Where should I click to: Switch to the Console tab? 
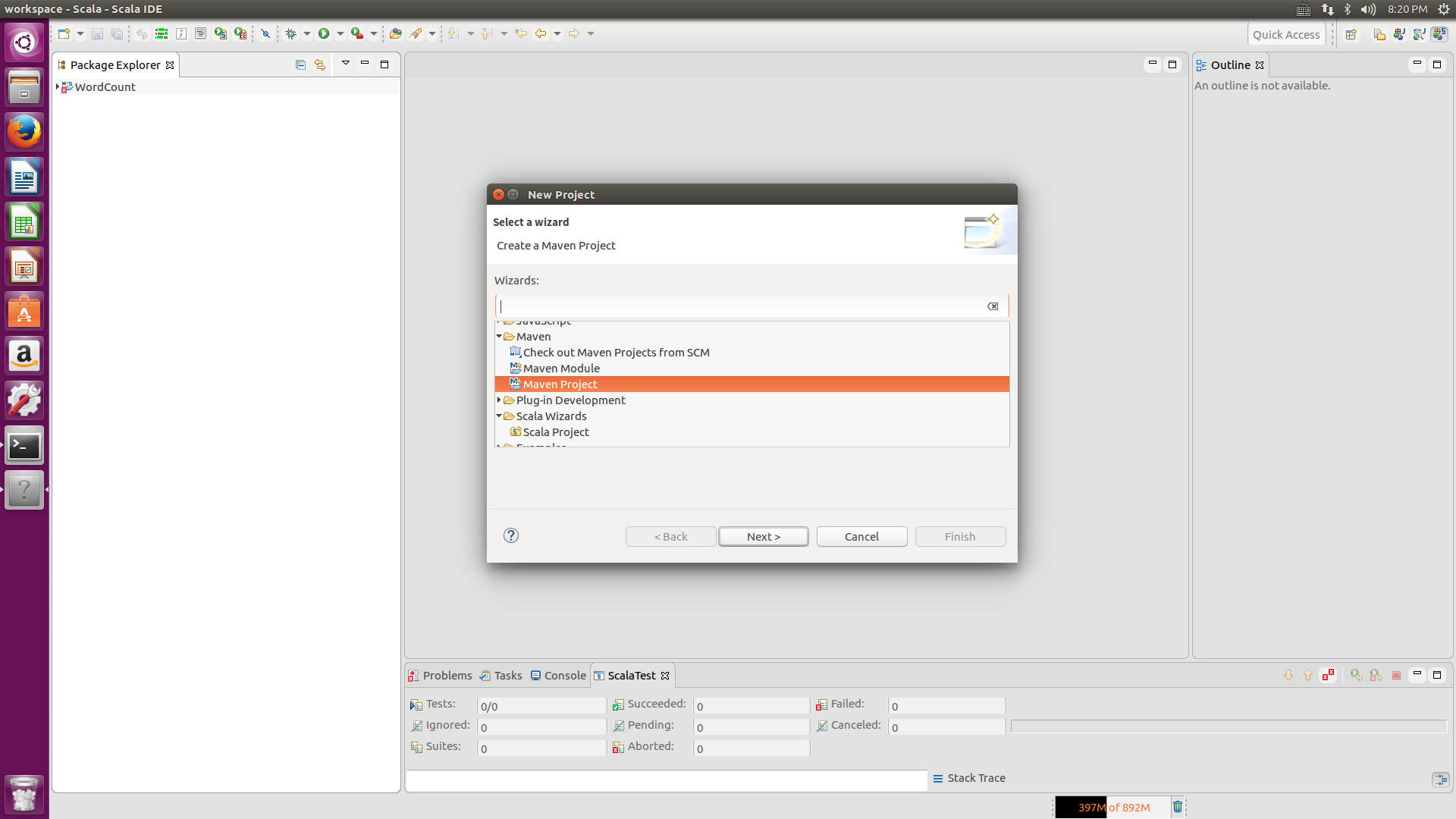coord(564,675)
